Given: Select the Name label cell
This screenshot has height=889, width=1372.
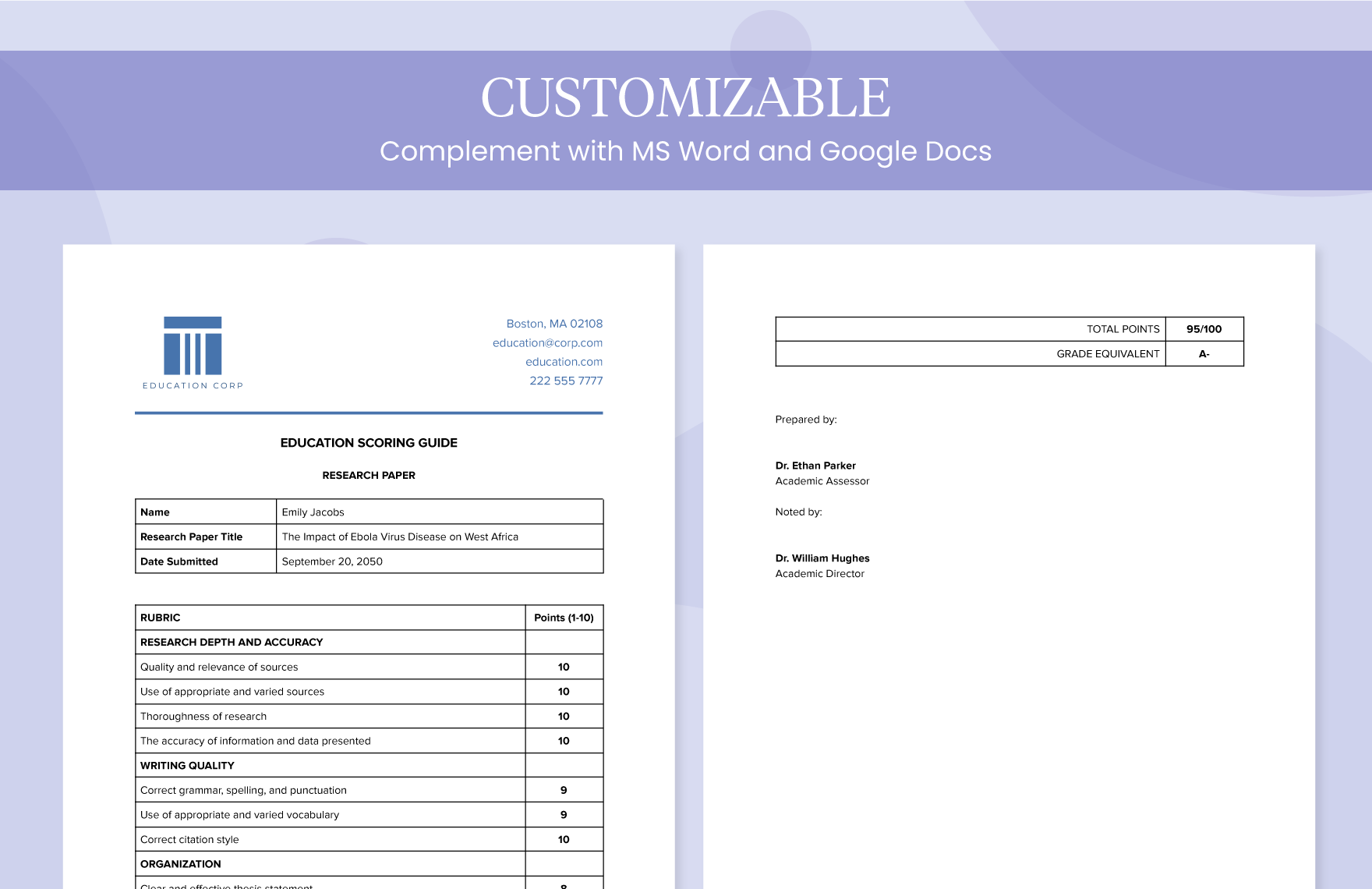Looking at the screenshot, I should (206, 512).
